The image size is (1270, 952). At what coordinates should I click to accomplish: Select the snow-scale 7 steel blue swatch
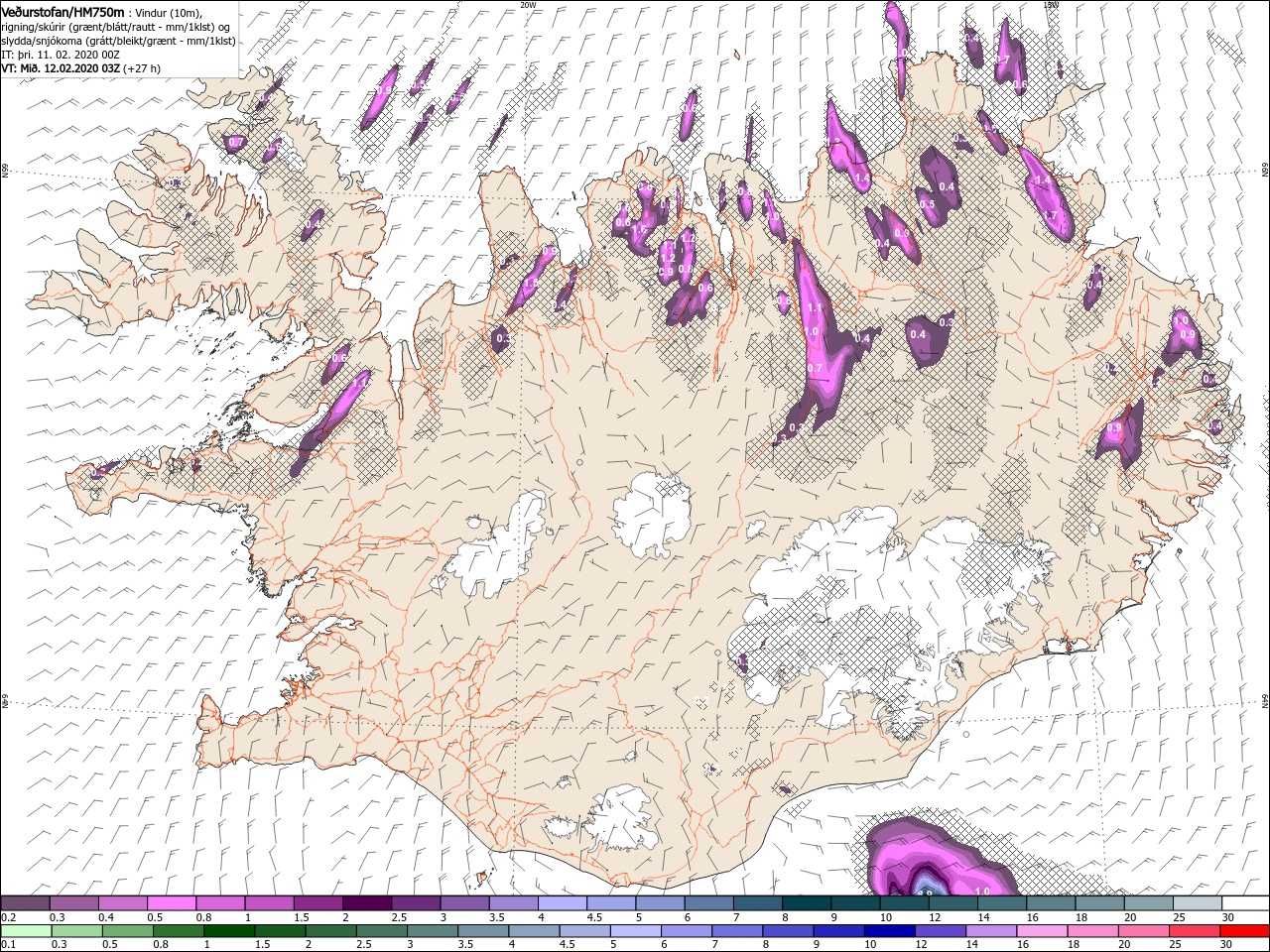[757, 902]
